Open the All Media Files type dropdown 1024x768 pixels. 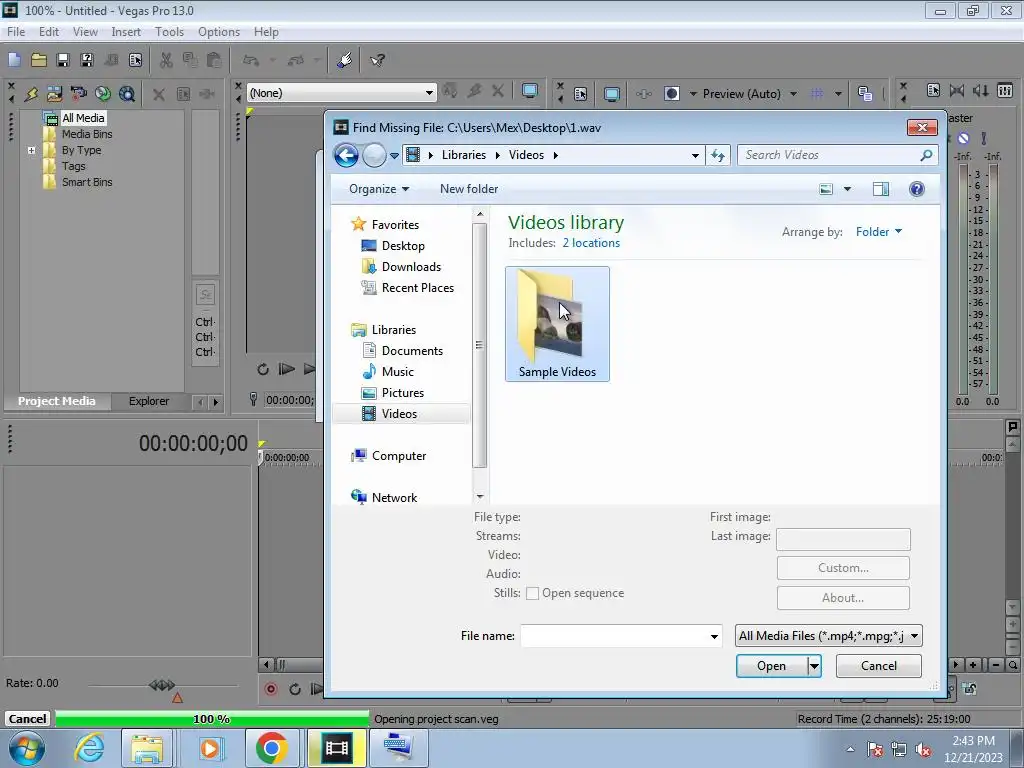click(x=828, y=635)
